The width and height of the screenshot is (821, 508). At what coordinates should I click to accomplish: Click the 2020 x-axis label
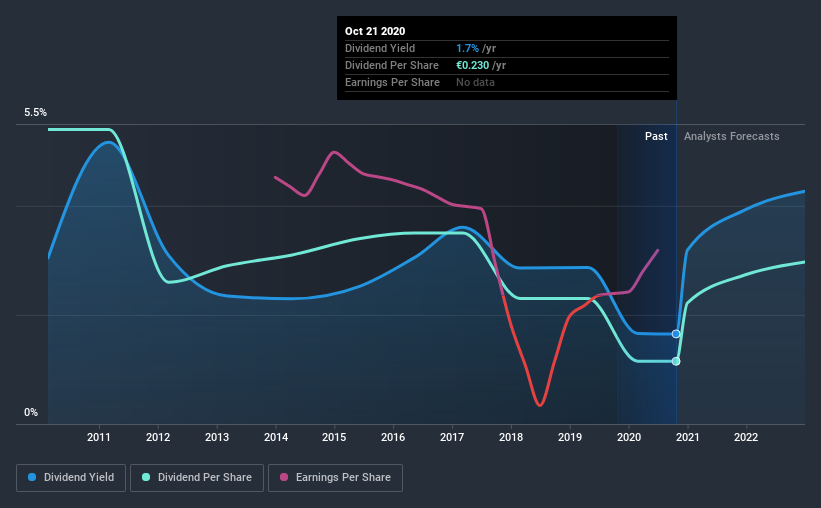tap(629, 437)
